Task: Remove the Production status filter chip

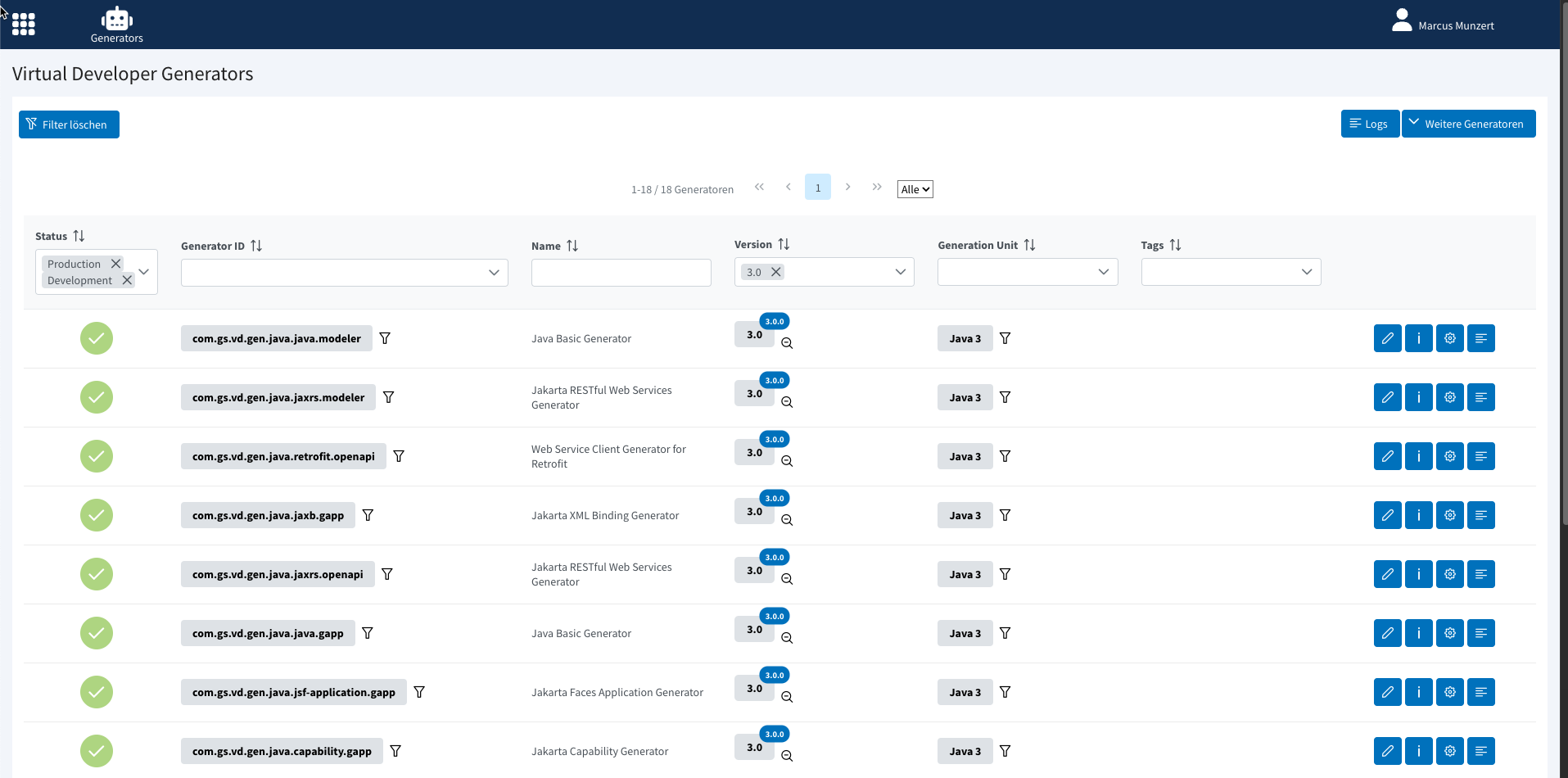Action: [x=115, y=264]
